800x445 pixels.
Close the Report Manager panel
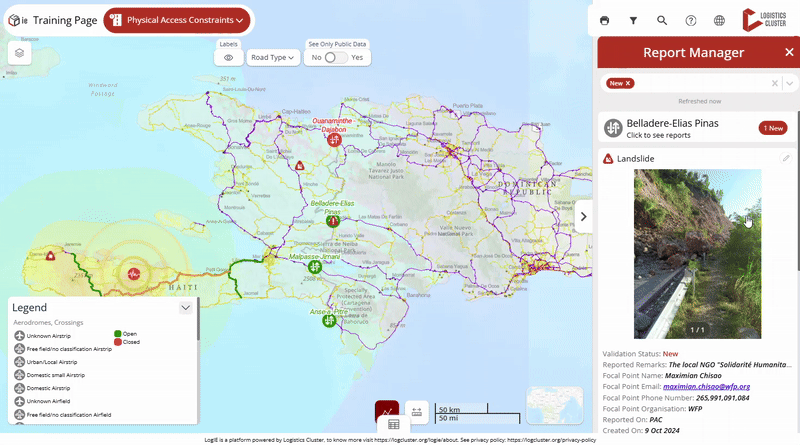(789, 52)
